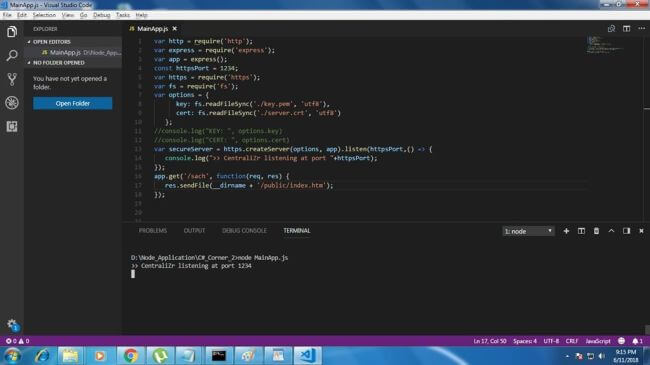This screenshot has width=650, height=365.
Task: Click 'Ln 17, Col 50' in status bar
Action: tap(490, 341)
